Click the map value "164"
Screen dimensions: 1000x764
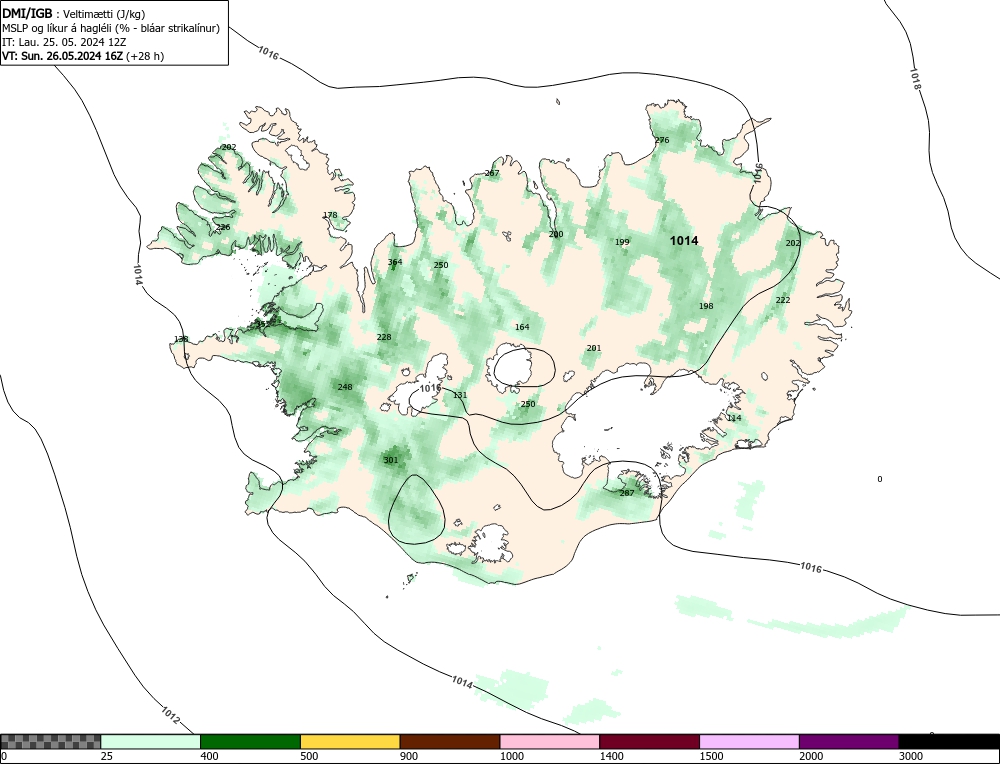pyautogui.click(x=522, y=327)
